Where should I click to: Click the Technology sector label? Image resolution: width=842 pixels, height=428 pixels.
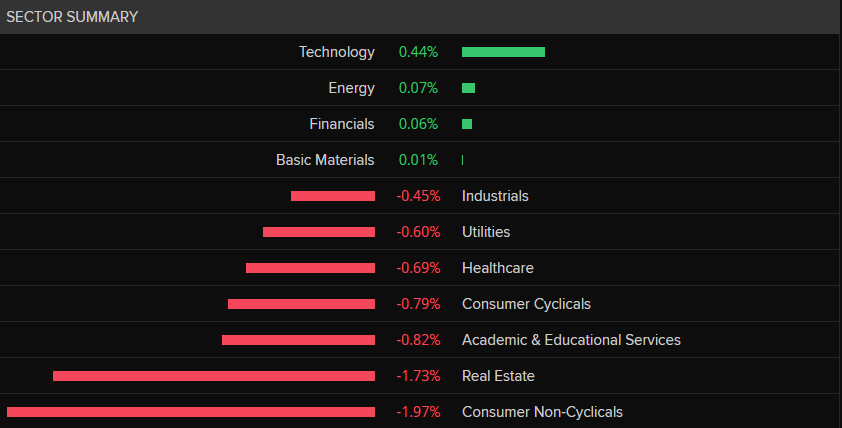pos(336,52)
